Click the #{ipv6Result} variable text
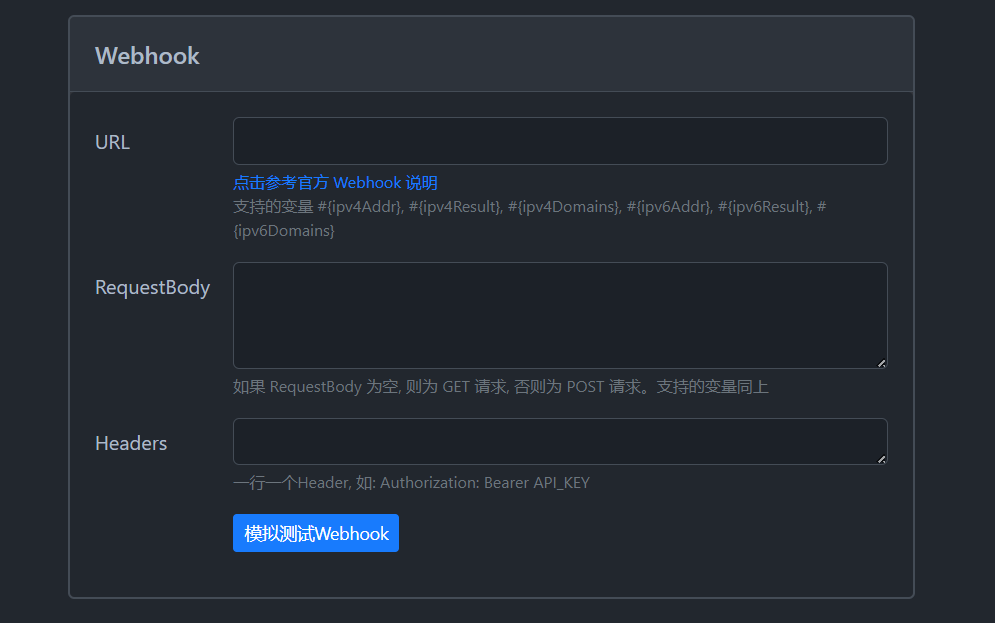Image resolution: width=995 pixels, height=623 pixels. (763, 207)
